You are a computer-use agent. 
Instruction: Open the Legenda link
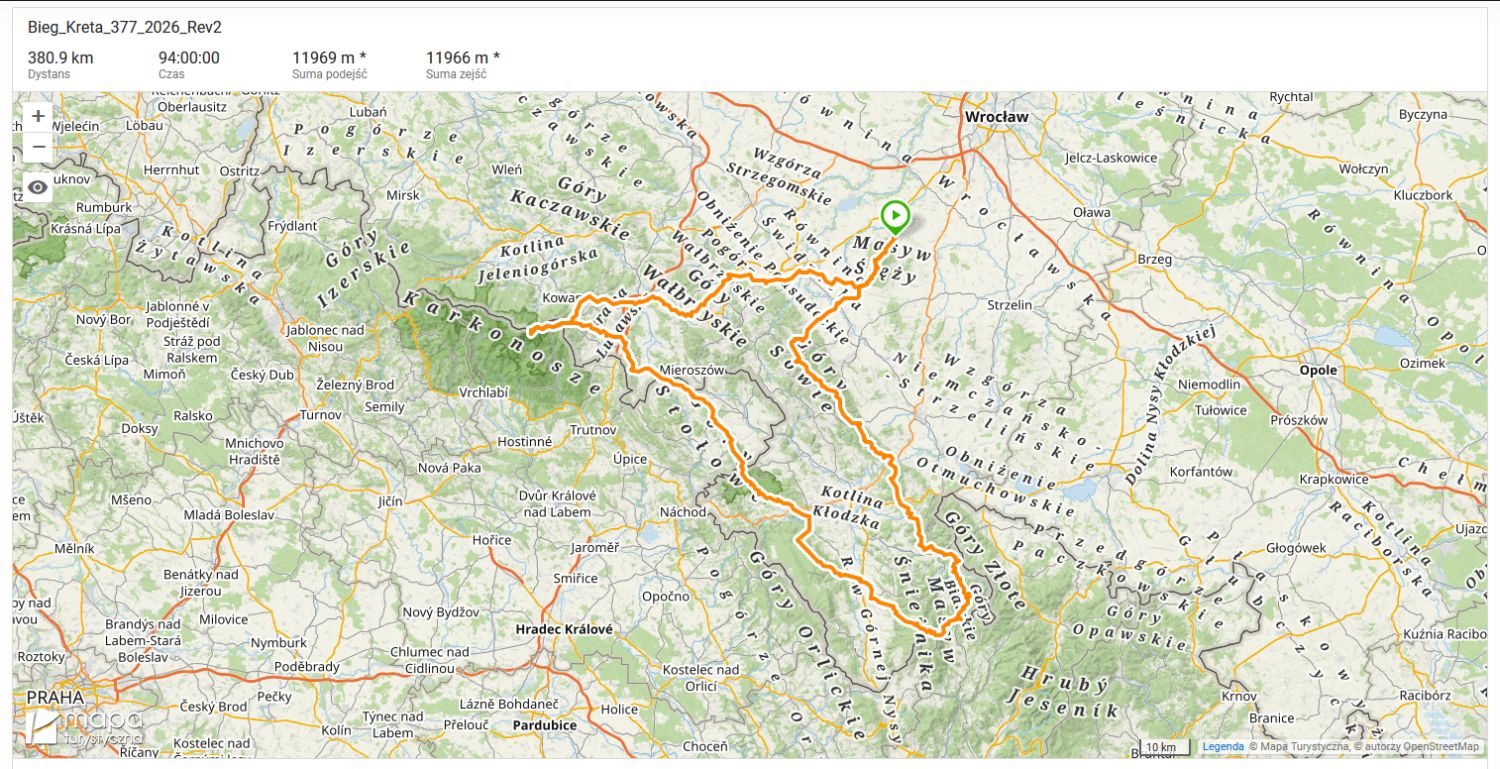coord(1222,746)
